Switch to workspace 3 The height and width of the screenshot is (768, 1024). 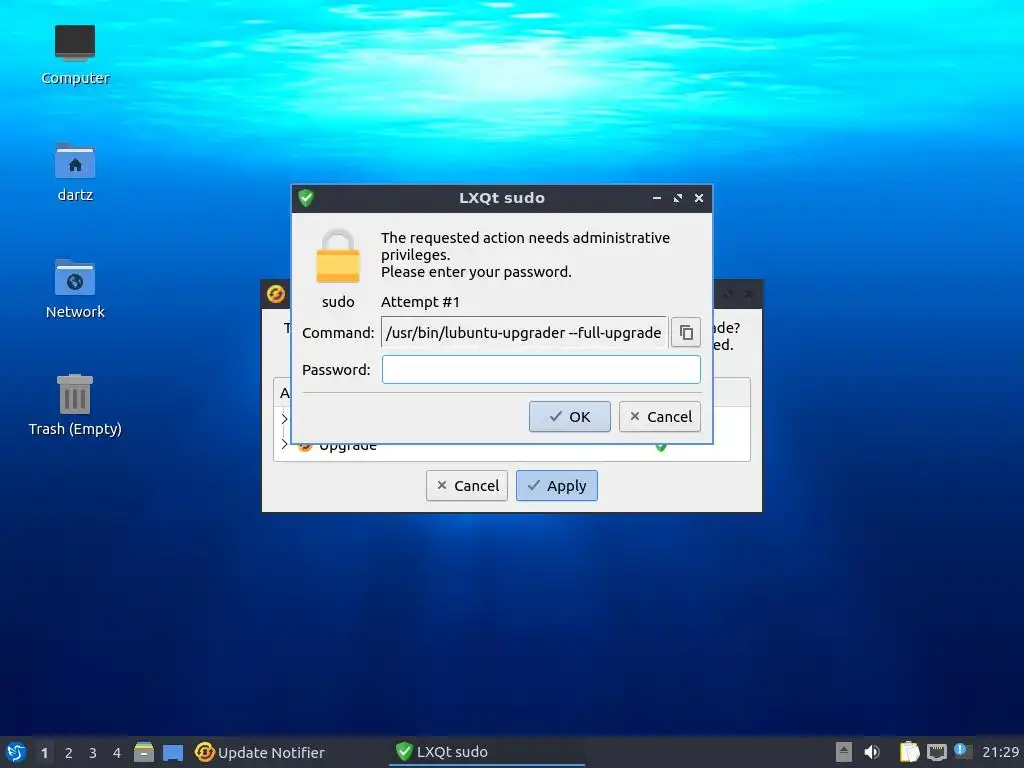[93, 753]
